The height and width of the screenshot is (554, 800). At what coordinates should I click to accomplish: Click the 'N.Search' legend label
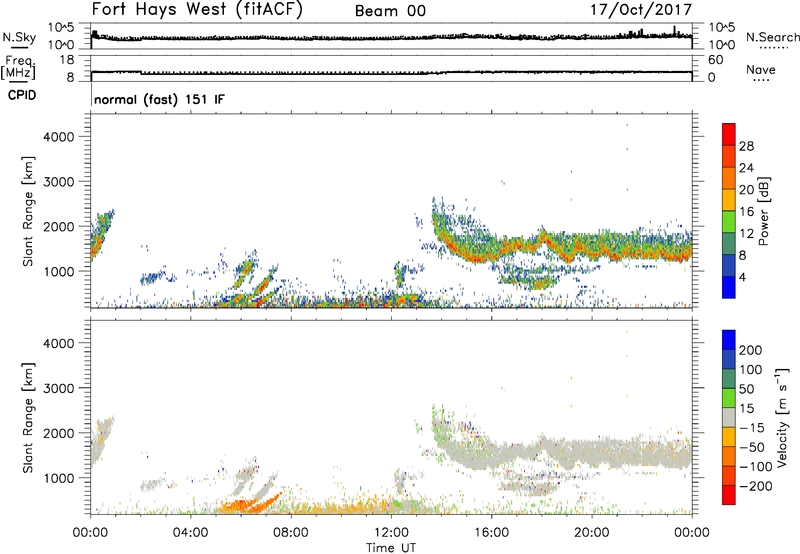click(772, 37)
